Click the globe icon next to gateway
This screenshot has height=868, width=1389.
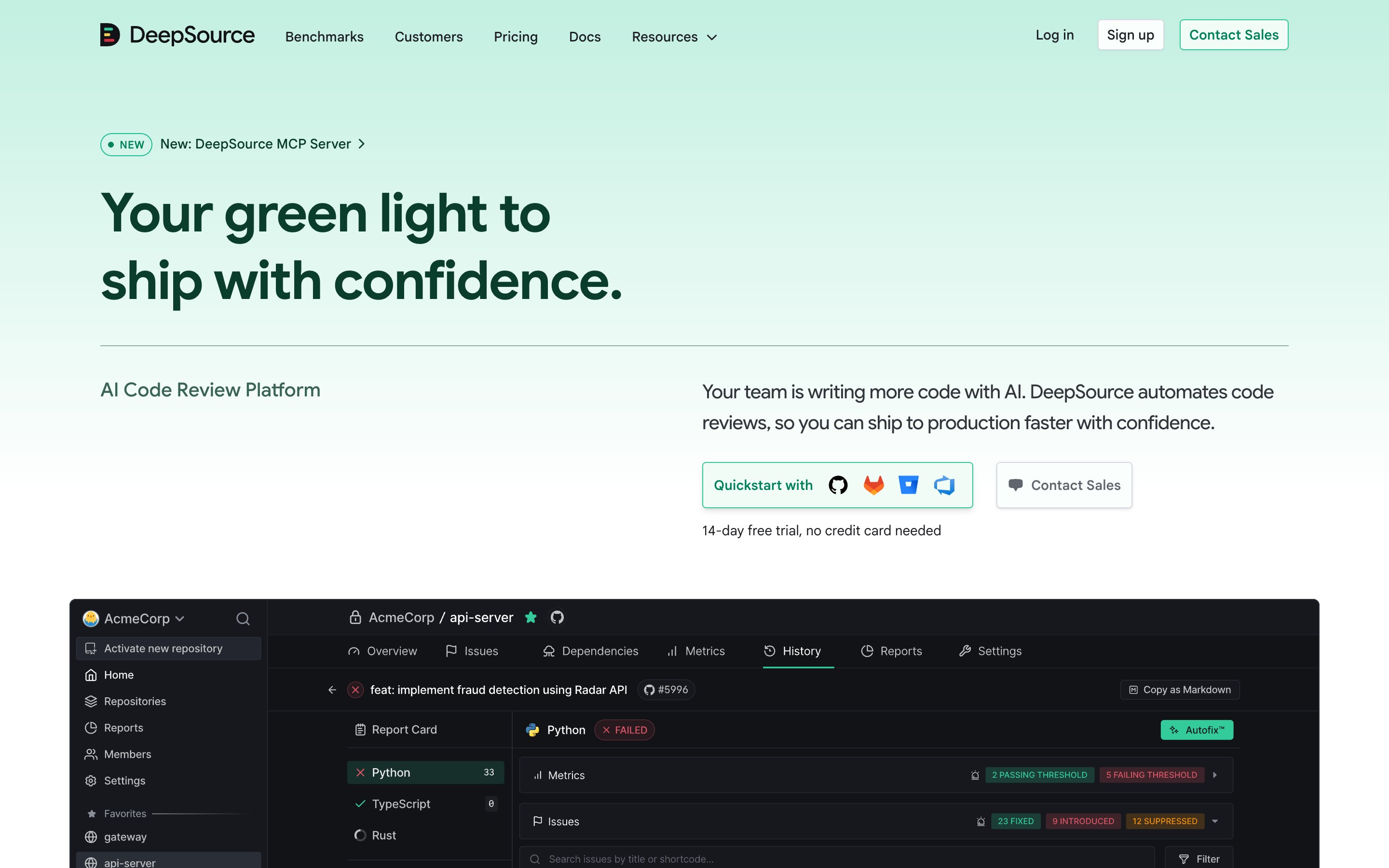(91, 837)
